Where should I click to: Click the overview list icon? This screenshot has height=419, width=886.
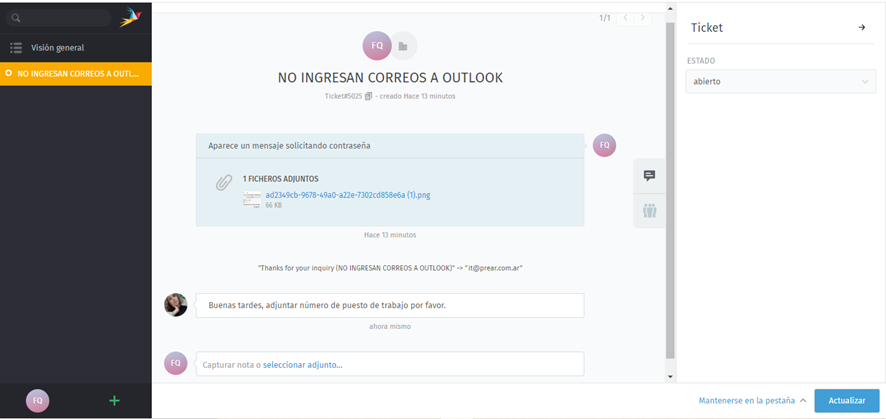tap(16, 48)
